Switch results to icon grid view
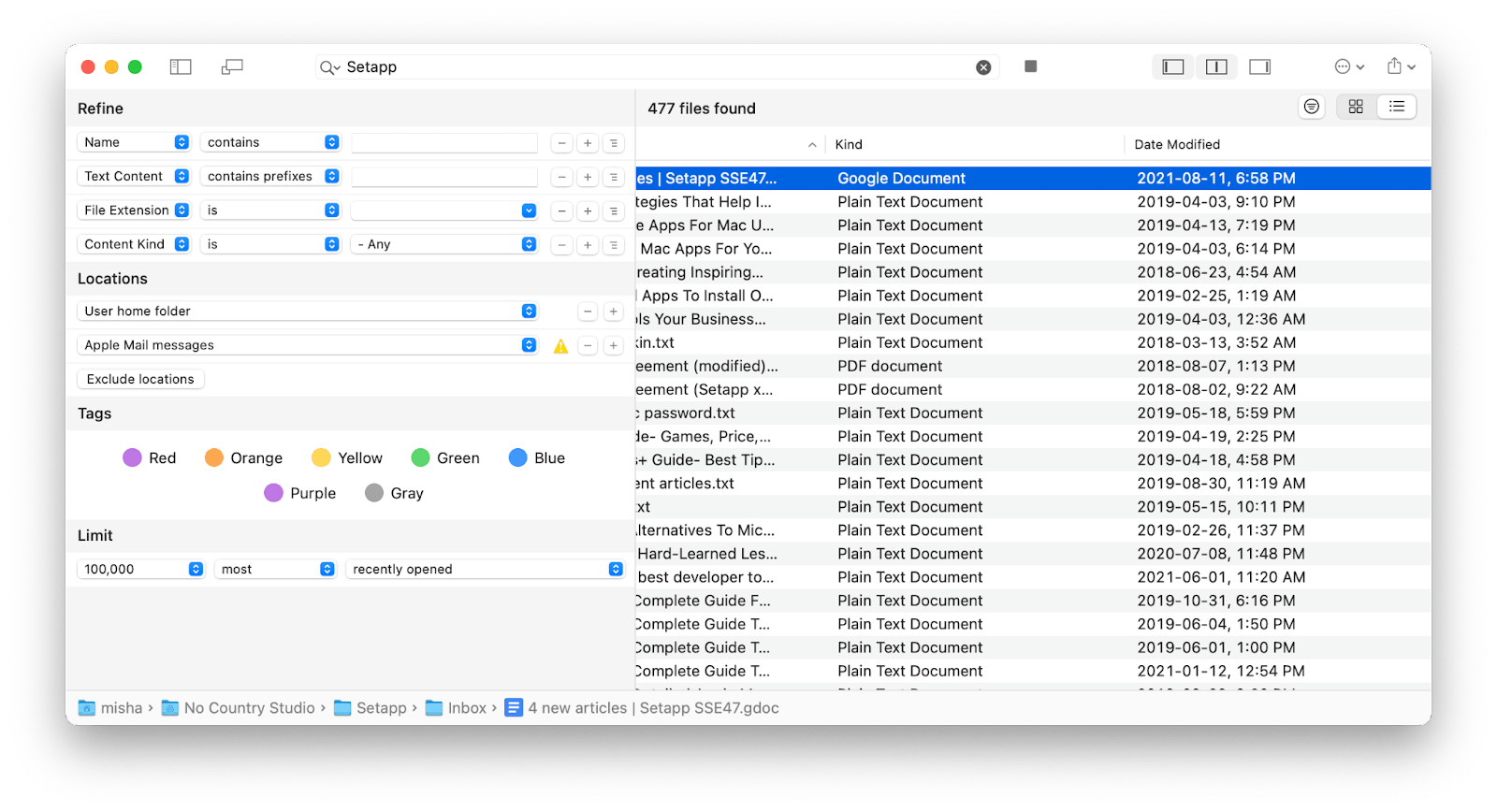The image size is (1497, 812). (x=1356, y=107)
